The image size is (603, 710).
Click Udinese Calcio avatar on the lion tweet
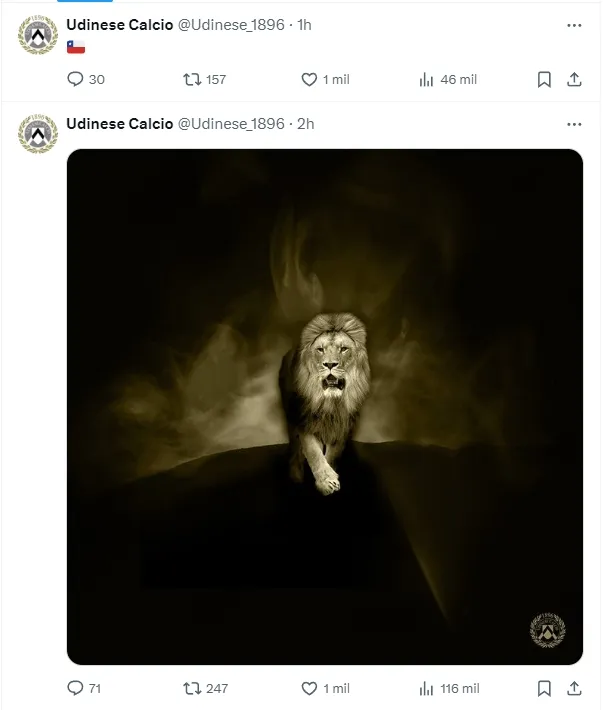pos(38,134)
